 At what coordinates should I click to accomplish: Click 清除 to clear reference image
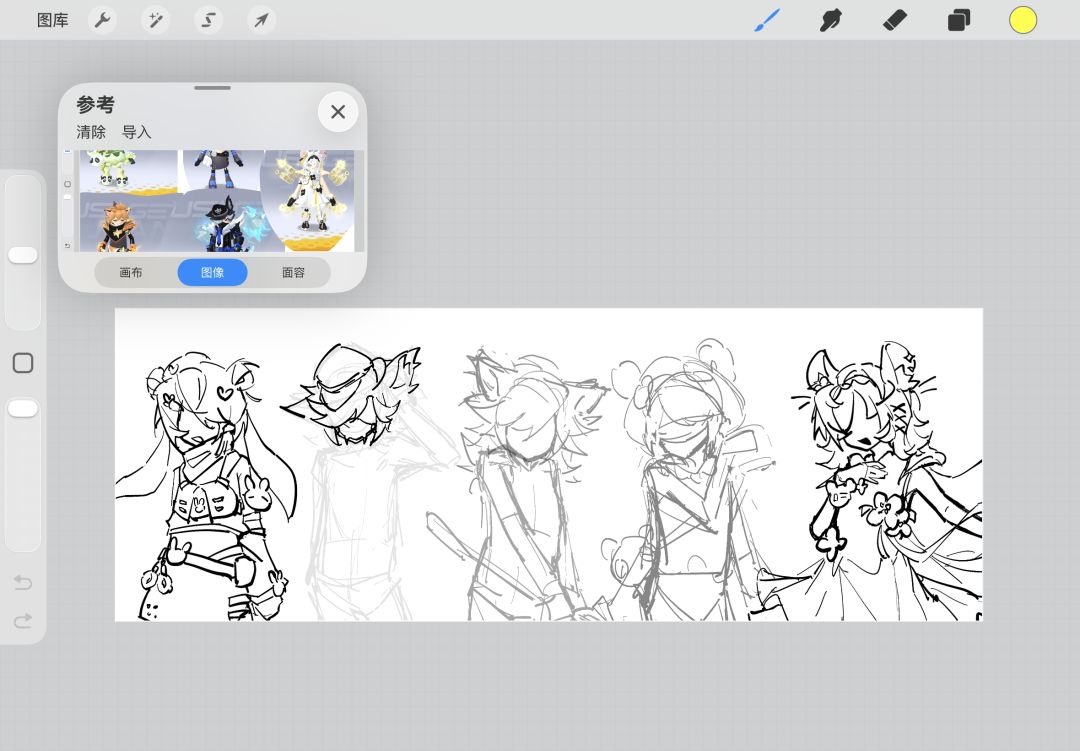click(91, 132)
